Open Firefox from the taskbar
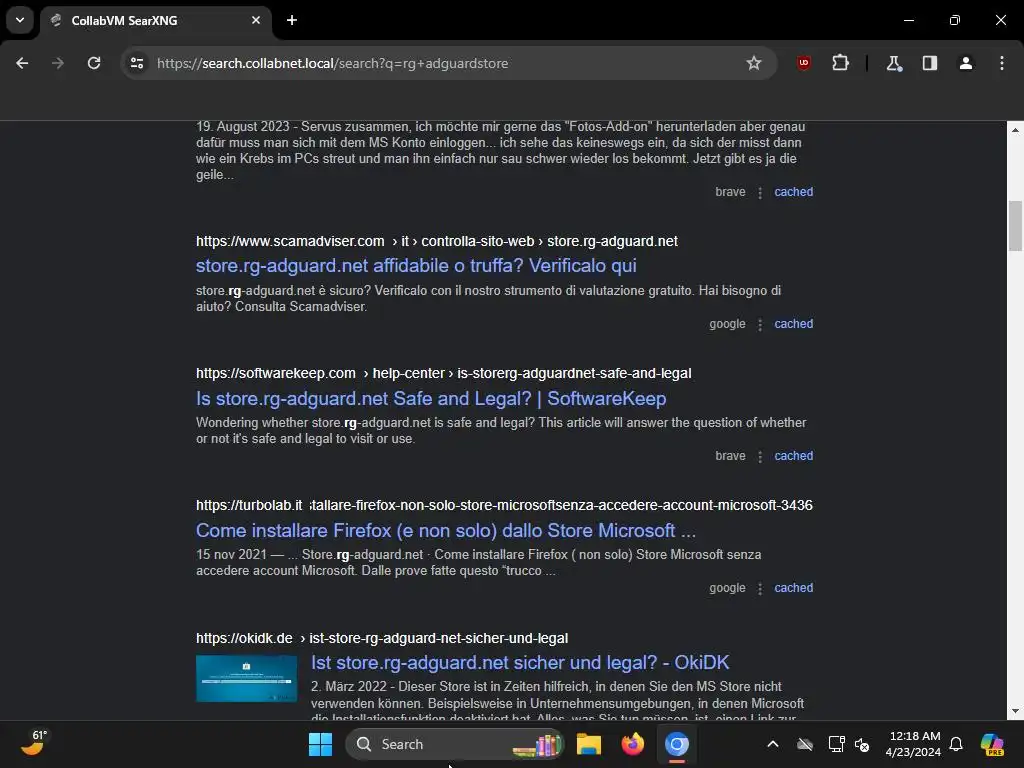Viewport: 1024px width, 768px height. pos(632,744)
